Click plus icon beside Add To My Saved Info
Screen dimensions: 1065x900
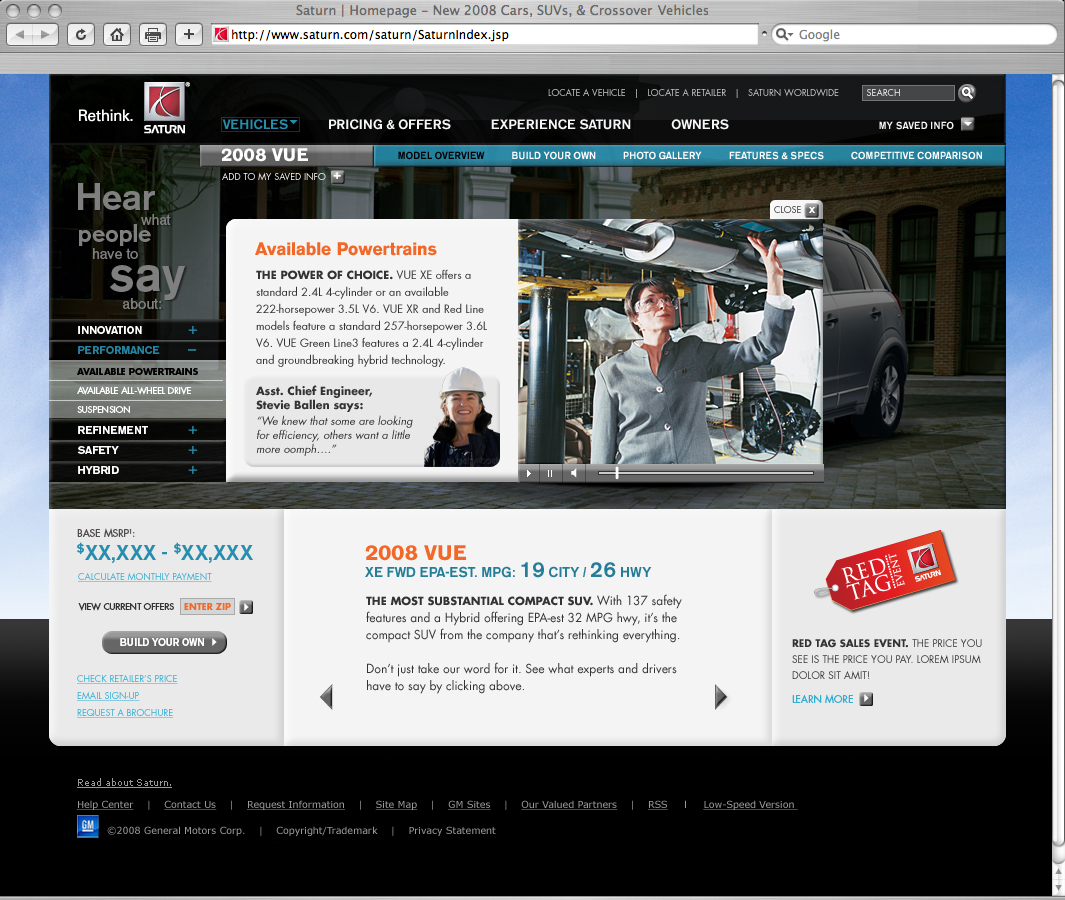[338, 177]
